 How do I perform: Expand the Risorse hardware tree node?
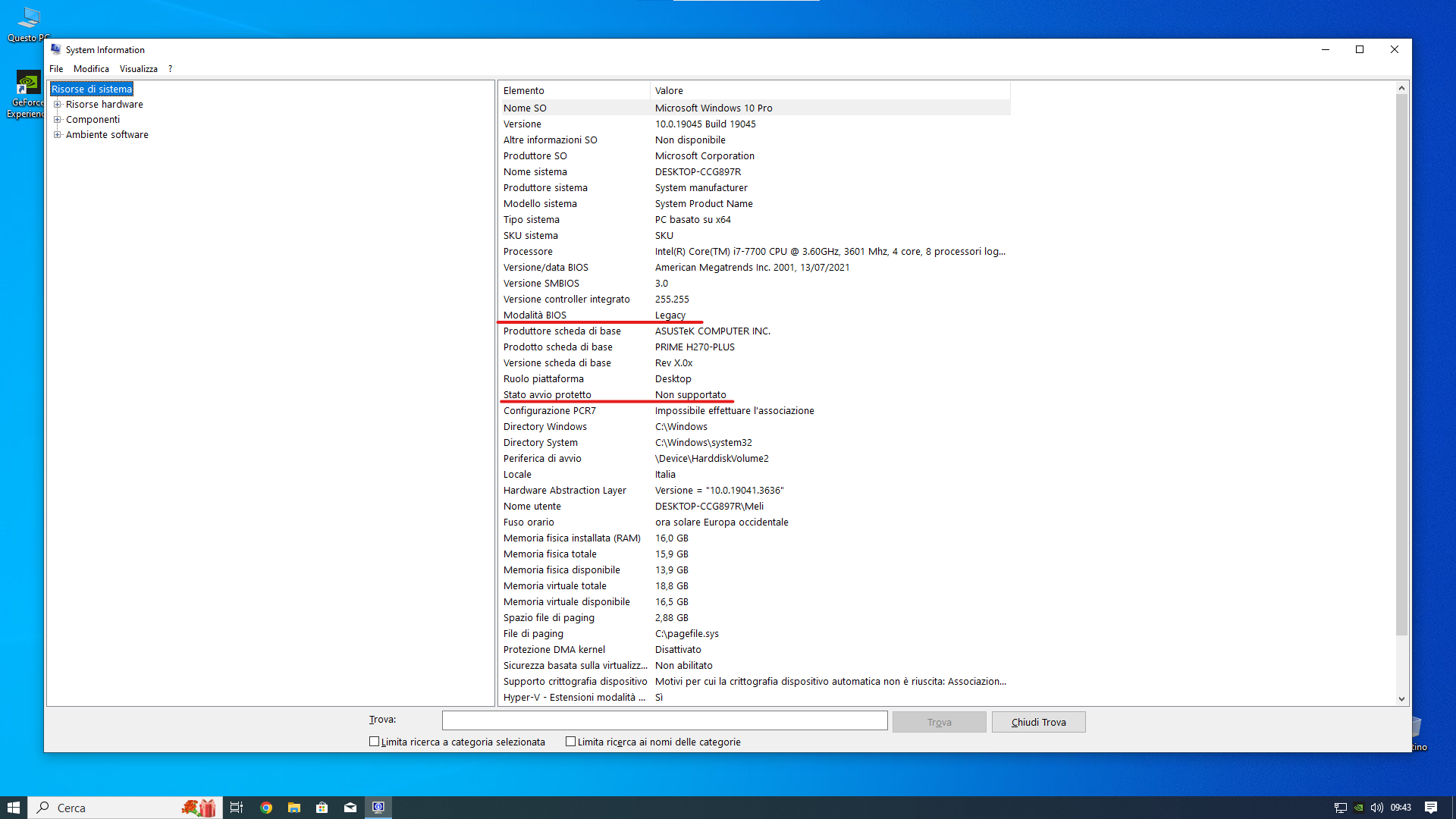point(58,104)
